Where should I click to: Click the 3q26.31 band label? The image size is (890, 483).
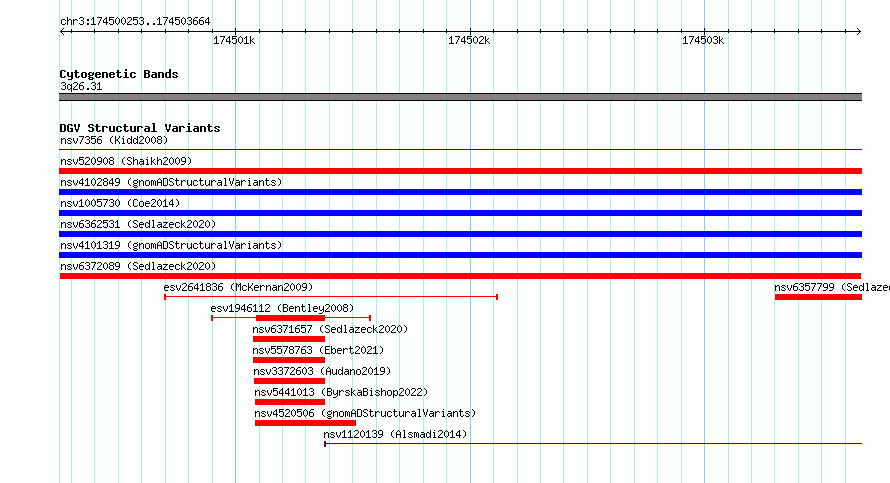pos(81,86)
